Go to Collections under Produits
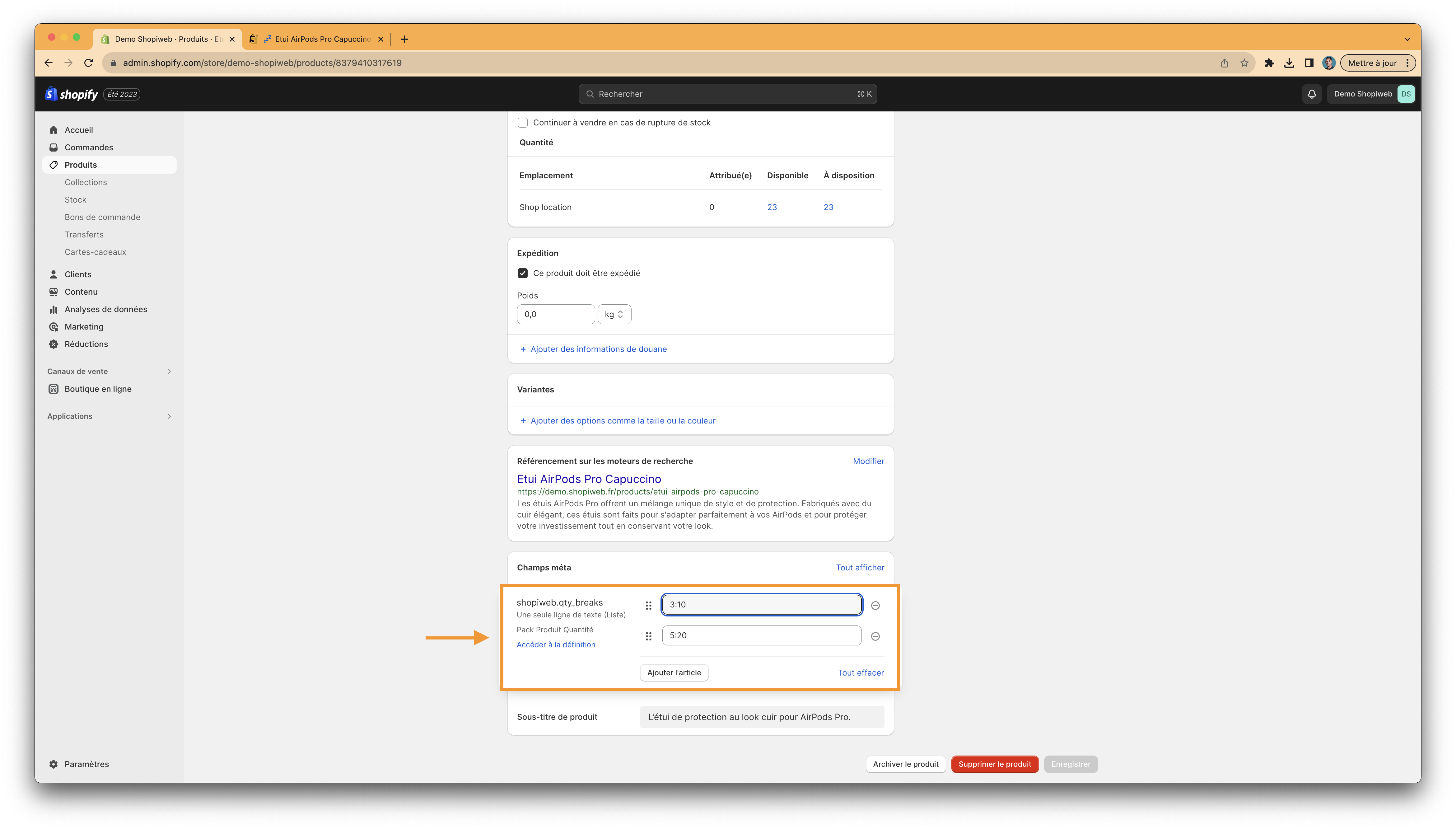Viewport: 1456px width, 829px height. tap(85, 182)
